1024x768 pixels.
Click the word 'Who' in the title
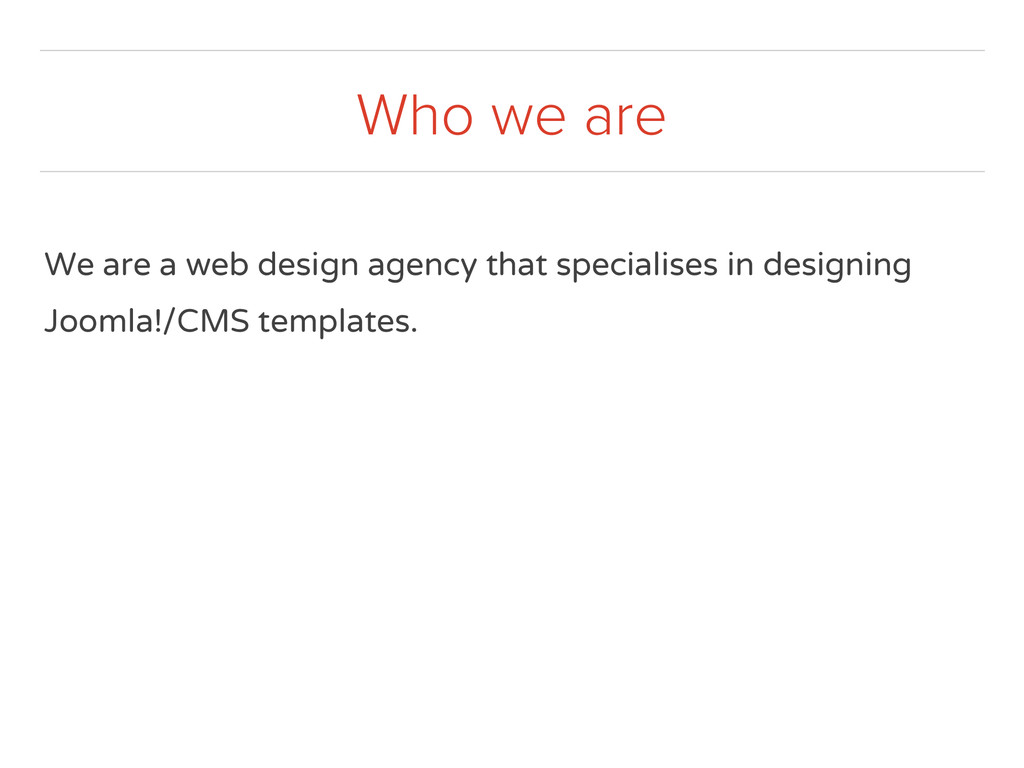click(x=414, y=115)
